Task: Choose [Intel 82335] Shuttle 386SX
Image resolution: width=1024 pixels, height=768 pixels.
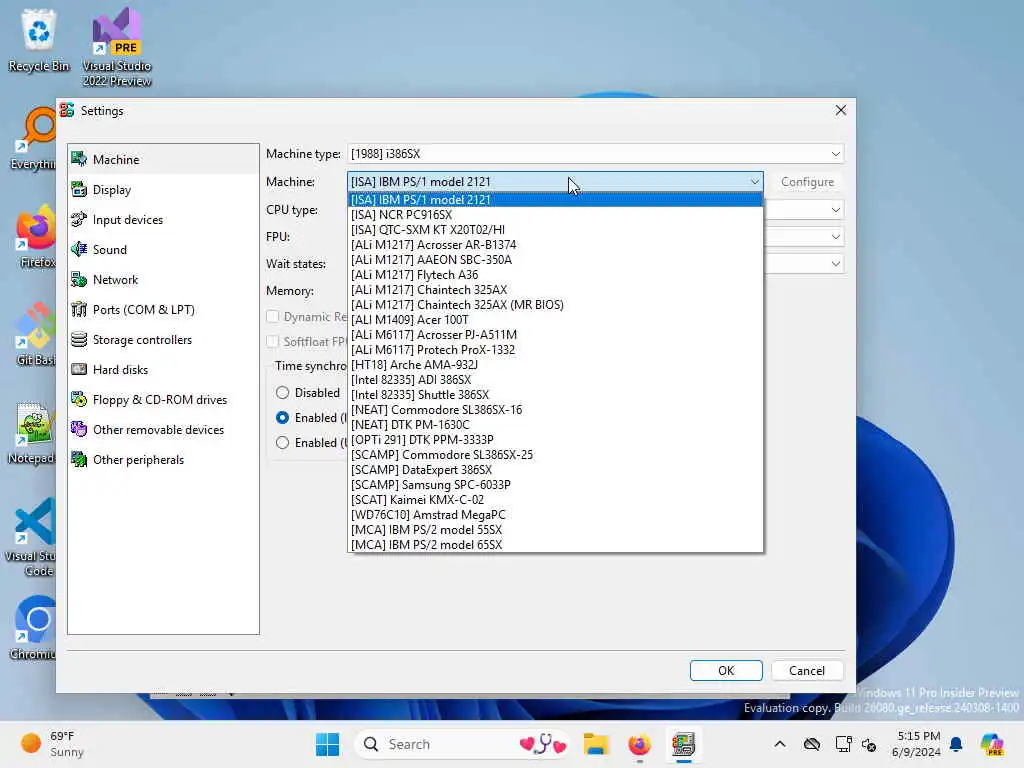Action: click(x=555, y=395)
